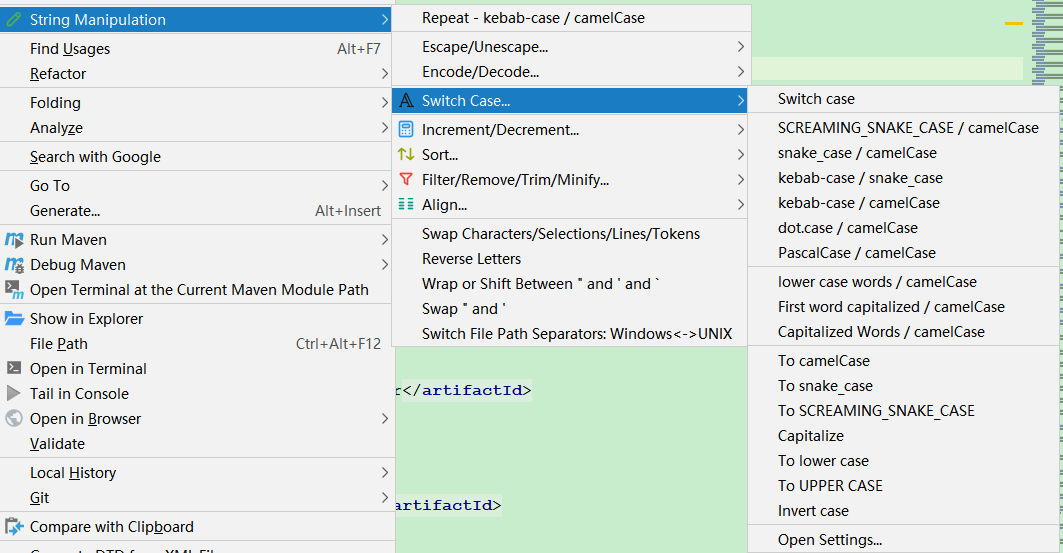Expand the Encode/Decode submenu arrow

pos(741,72)
